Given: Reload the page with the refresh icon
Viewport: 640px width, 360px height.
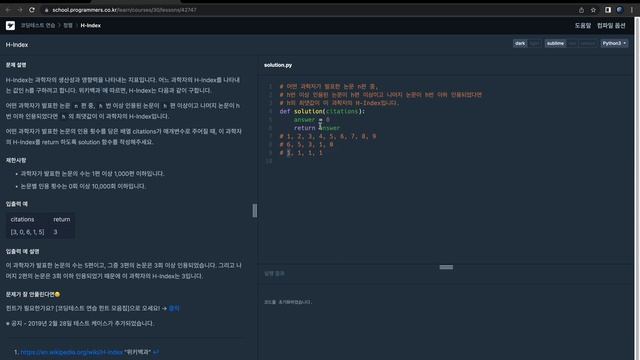Looking at the screenshot, I should 32,10.
